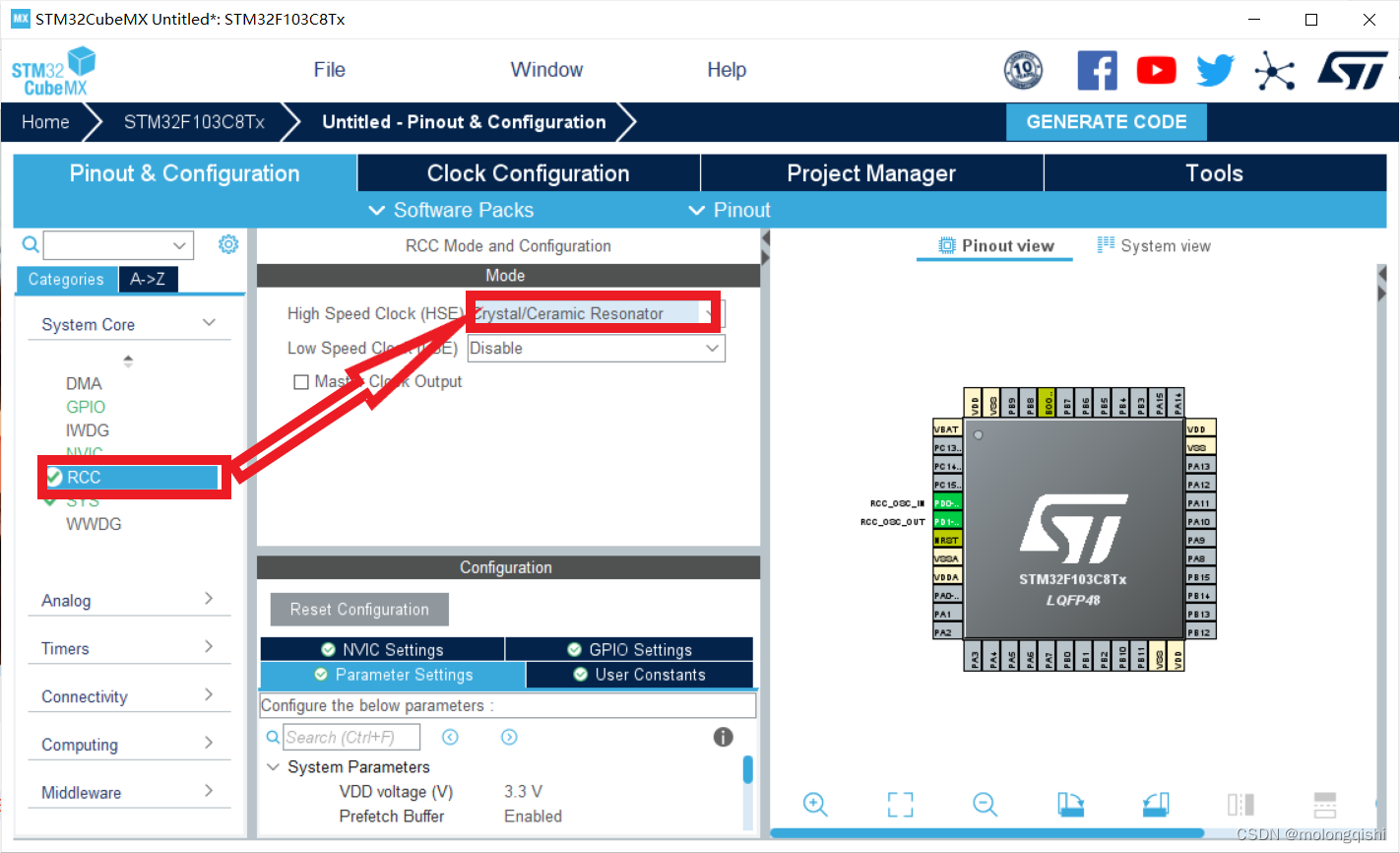
Task: Collapse the System Core category
Action: (209, 323)
